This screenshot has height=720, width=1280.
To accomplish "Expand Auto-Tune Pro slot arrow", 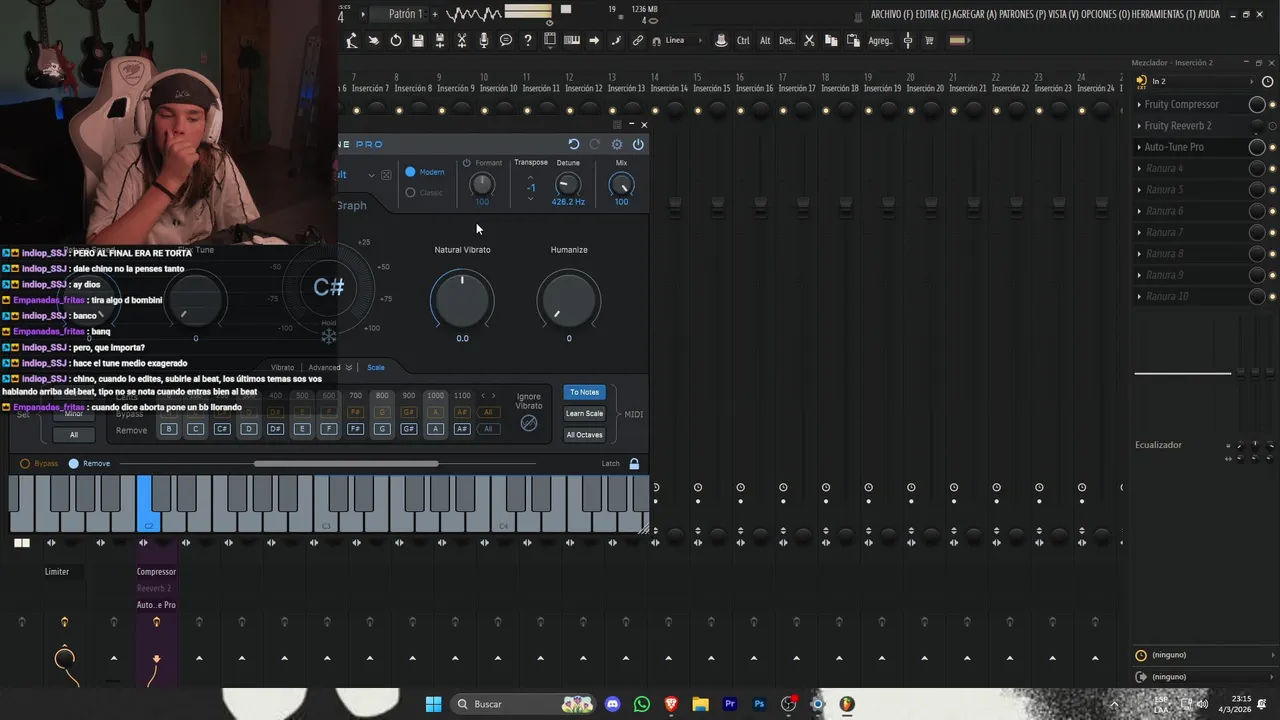I will pos(1139,147).
